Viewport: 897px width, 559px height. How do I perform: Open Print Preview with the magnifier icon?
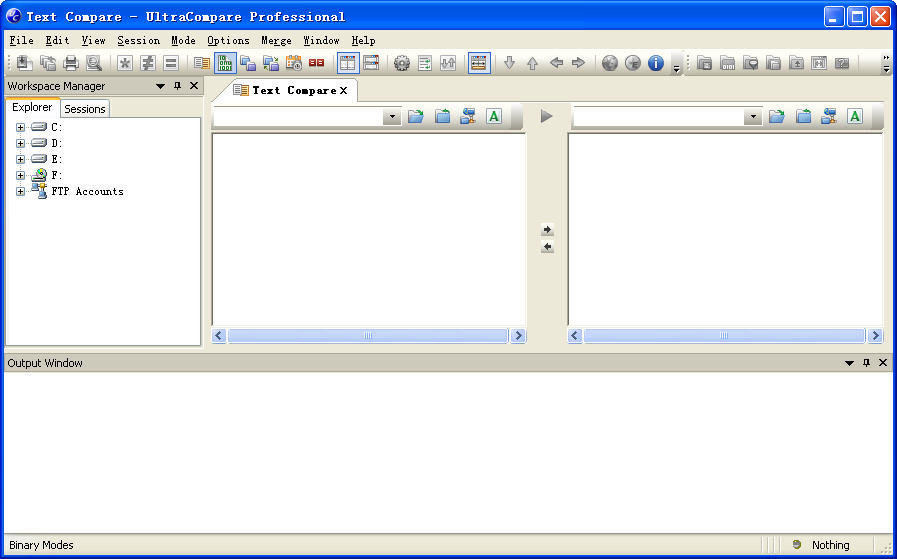(x=94, y=63)
